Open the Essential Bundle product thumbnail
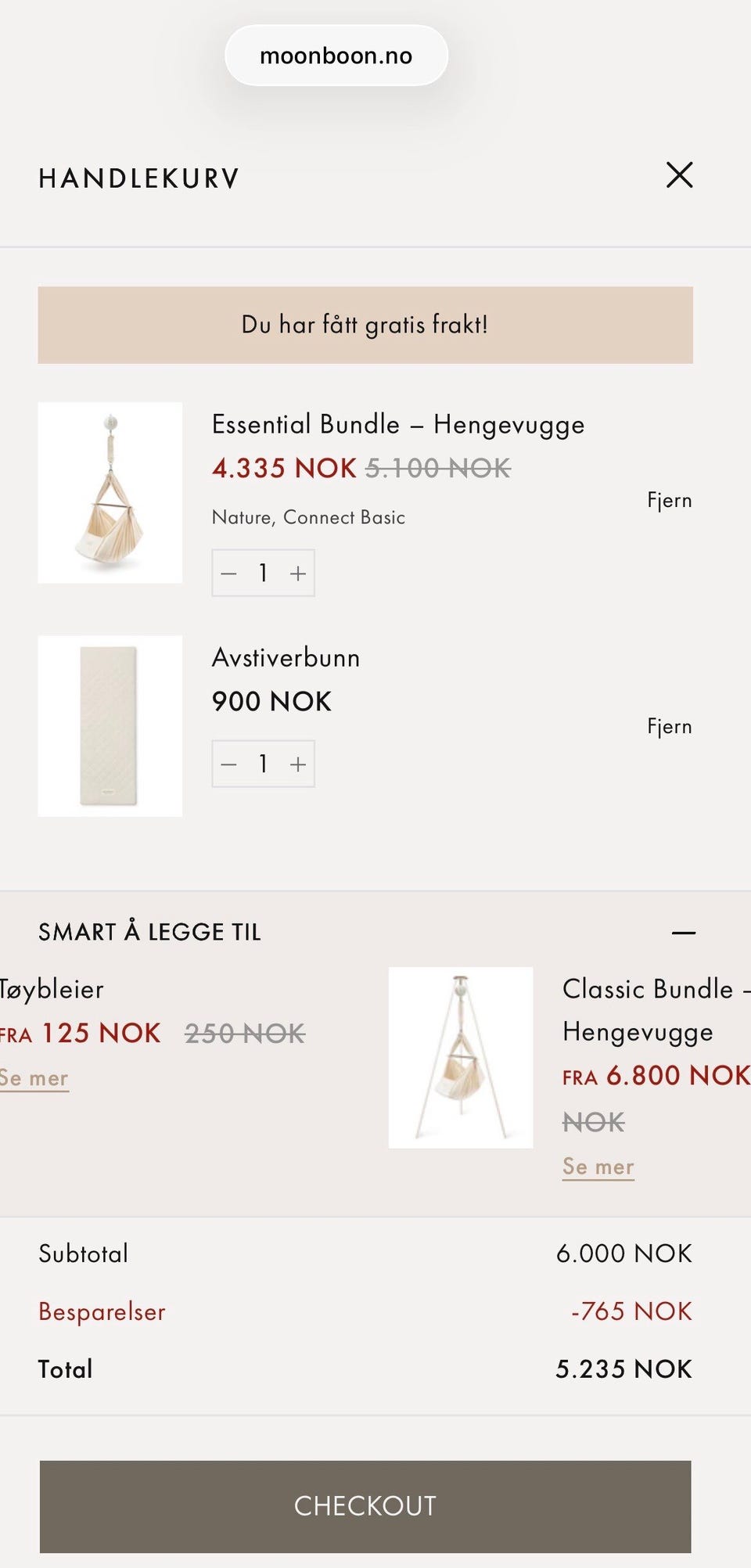Image resolution: width=751 pixels, height=1568 pixels. [110, 493]
